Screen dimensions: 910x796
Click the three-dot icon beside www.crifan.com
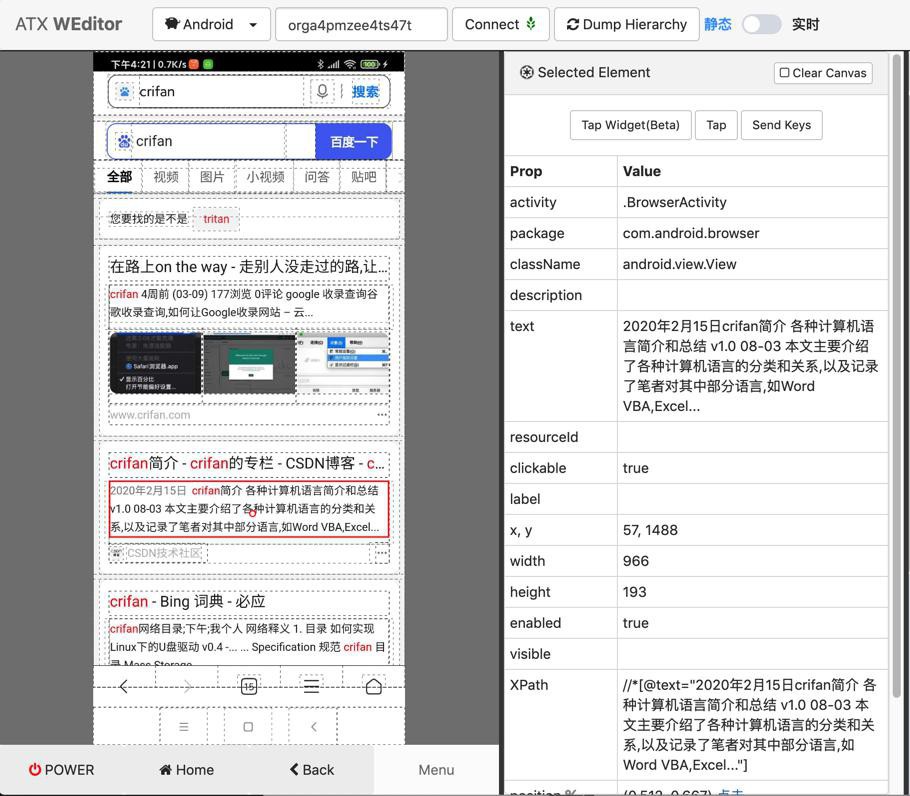[x=381, y=415]
